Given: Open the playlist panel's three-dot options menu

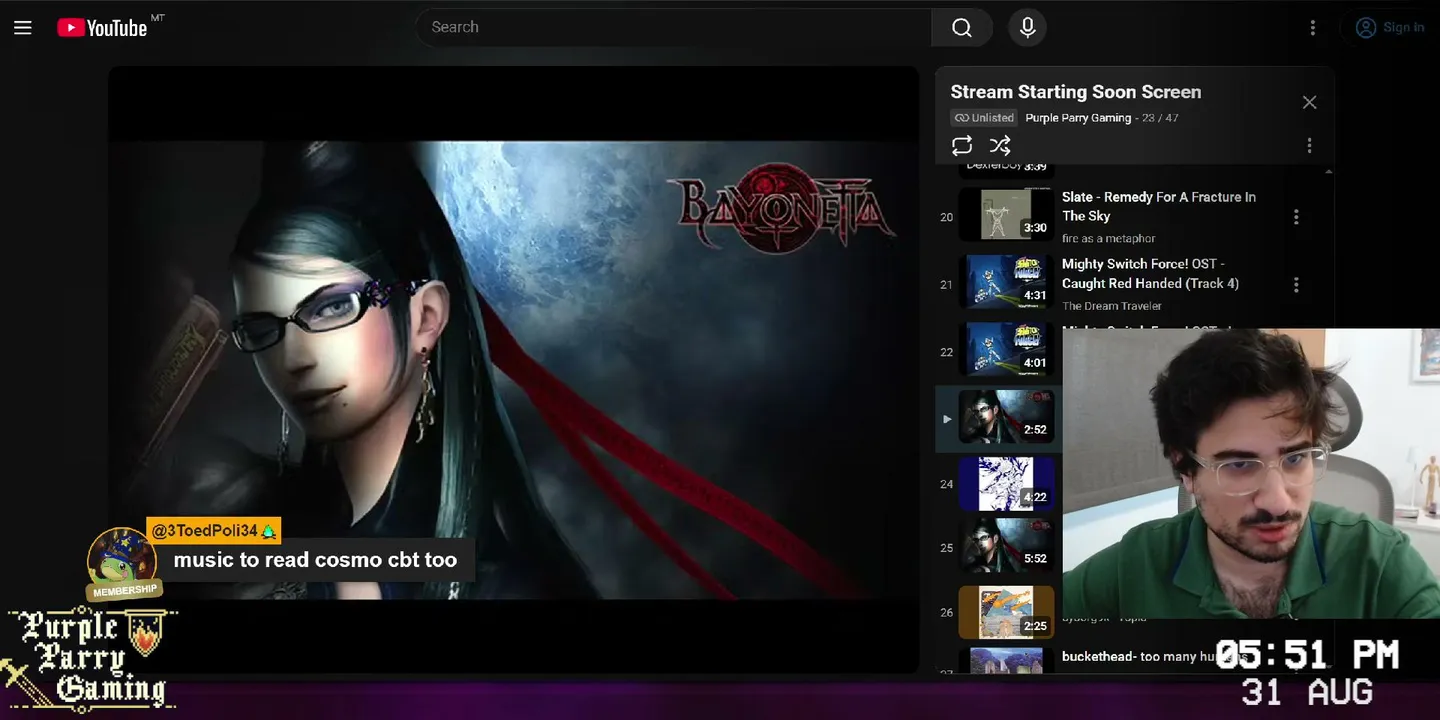Looking at the screenshot, I should click(x=1309, y=146).
